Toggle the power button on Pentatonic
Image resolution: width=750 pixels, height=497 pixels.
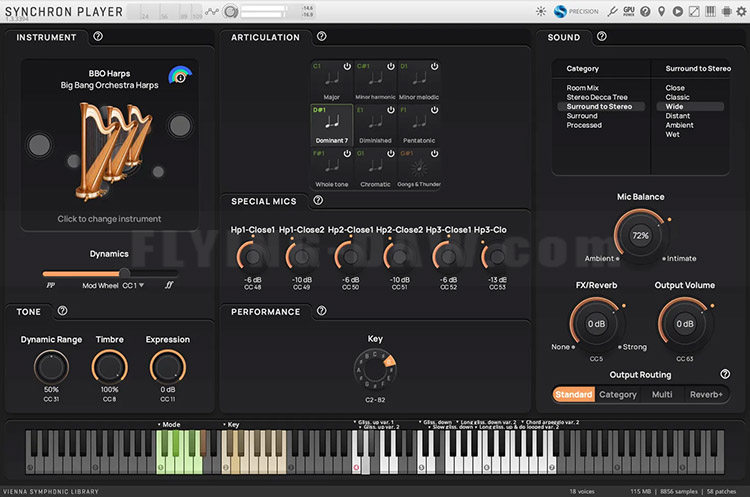pos(434,110)
